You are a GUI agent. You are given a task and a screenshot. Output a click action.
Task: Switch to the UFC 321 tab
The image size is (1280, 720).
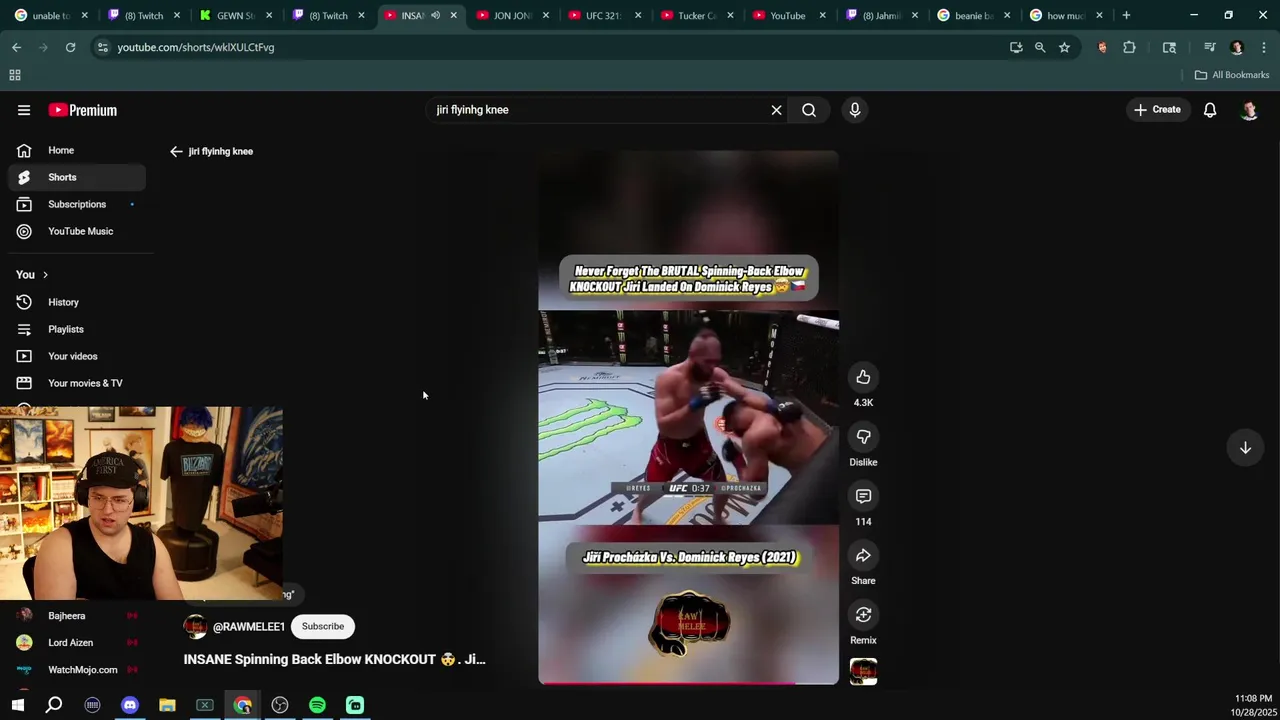(x=603, y=15)
